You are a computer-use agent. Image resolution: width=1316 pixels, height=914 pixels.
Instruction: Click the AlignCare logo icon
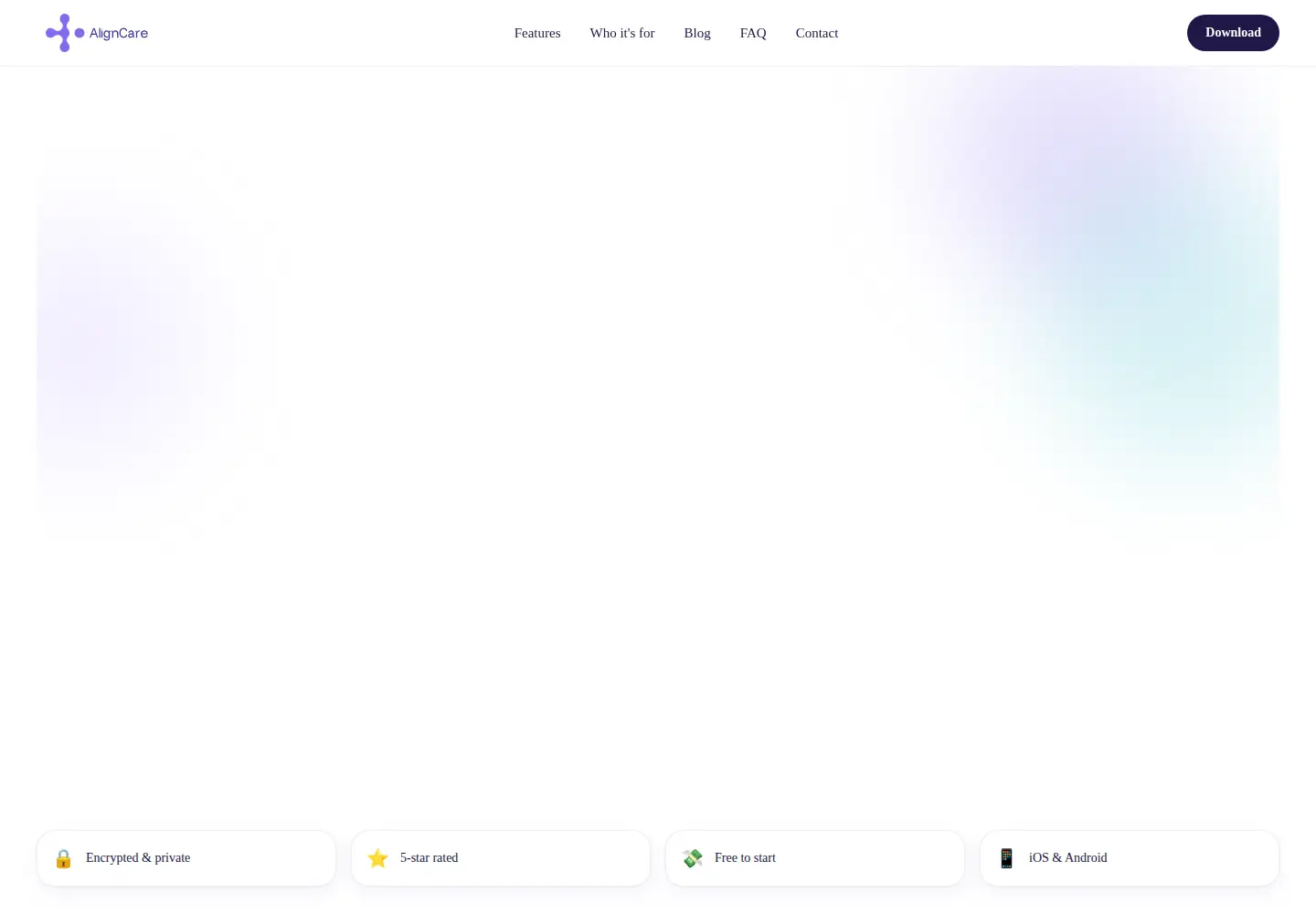pyautogui.click(x=65, y=33)
